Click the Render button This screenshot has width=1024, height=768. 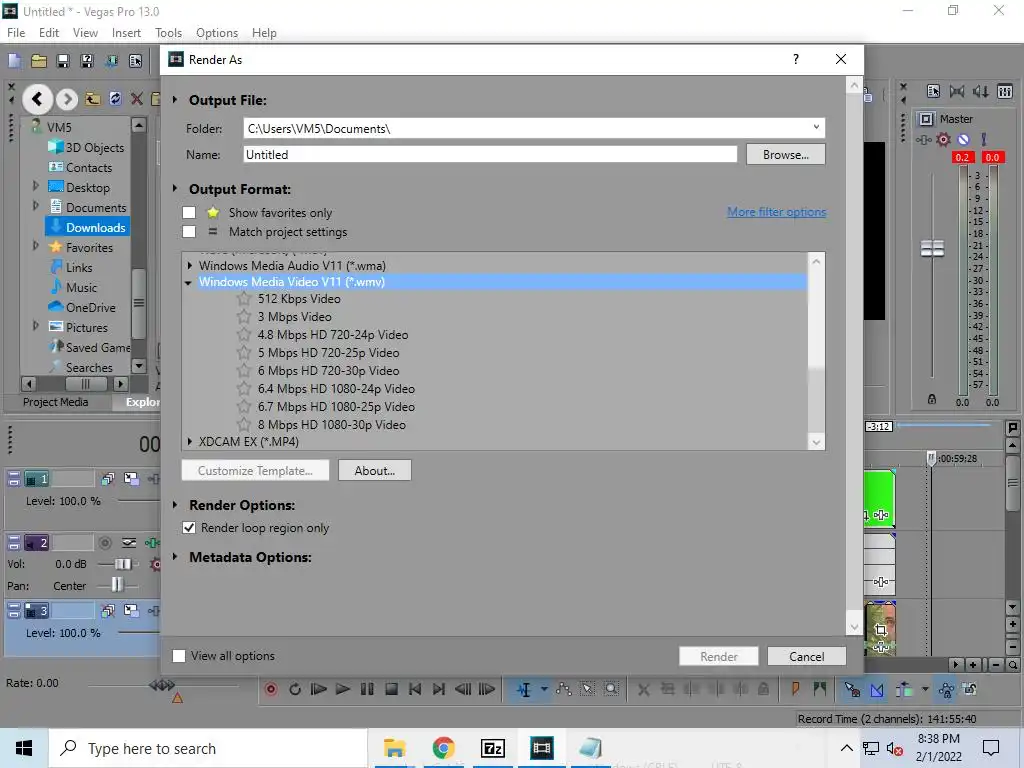[x=718, y=656]
